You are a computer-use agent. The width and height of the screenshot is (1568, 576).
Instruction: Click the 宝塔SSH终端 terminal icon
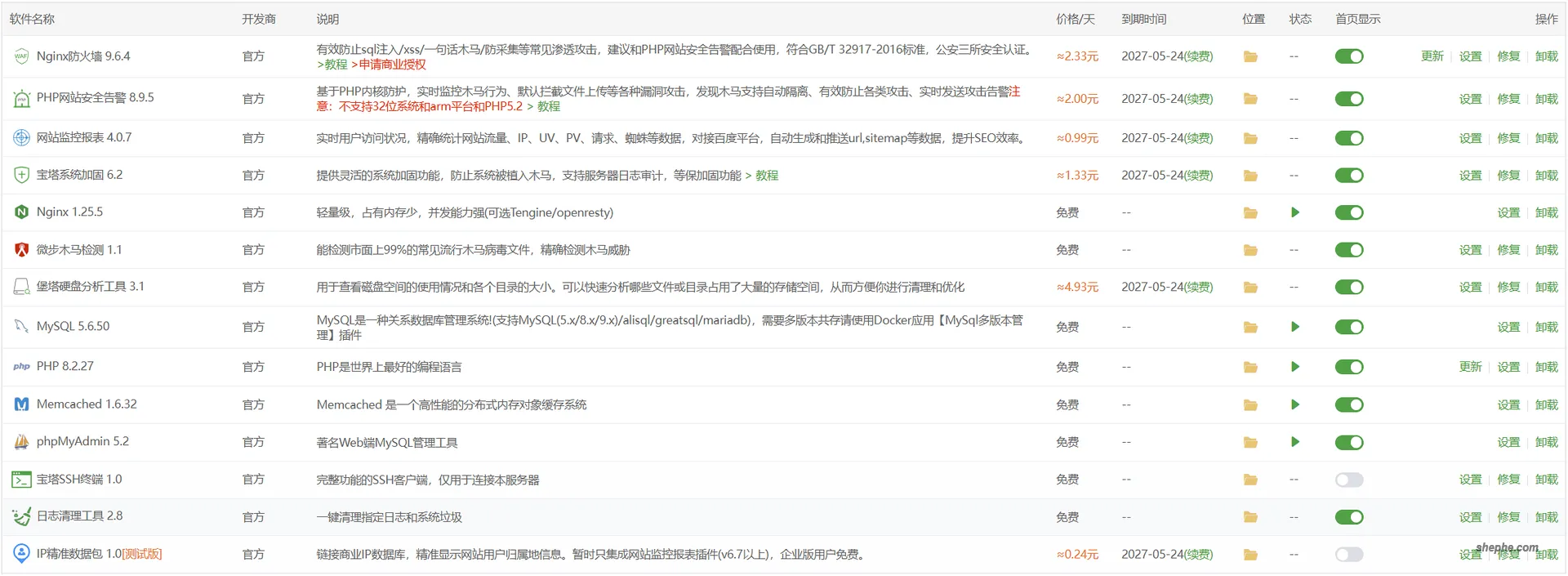21,480
